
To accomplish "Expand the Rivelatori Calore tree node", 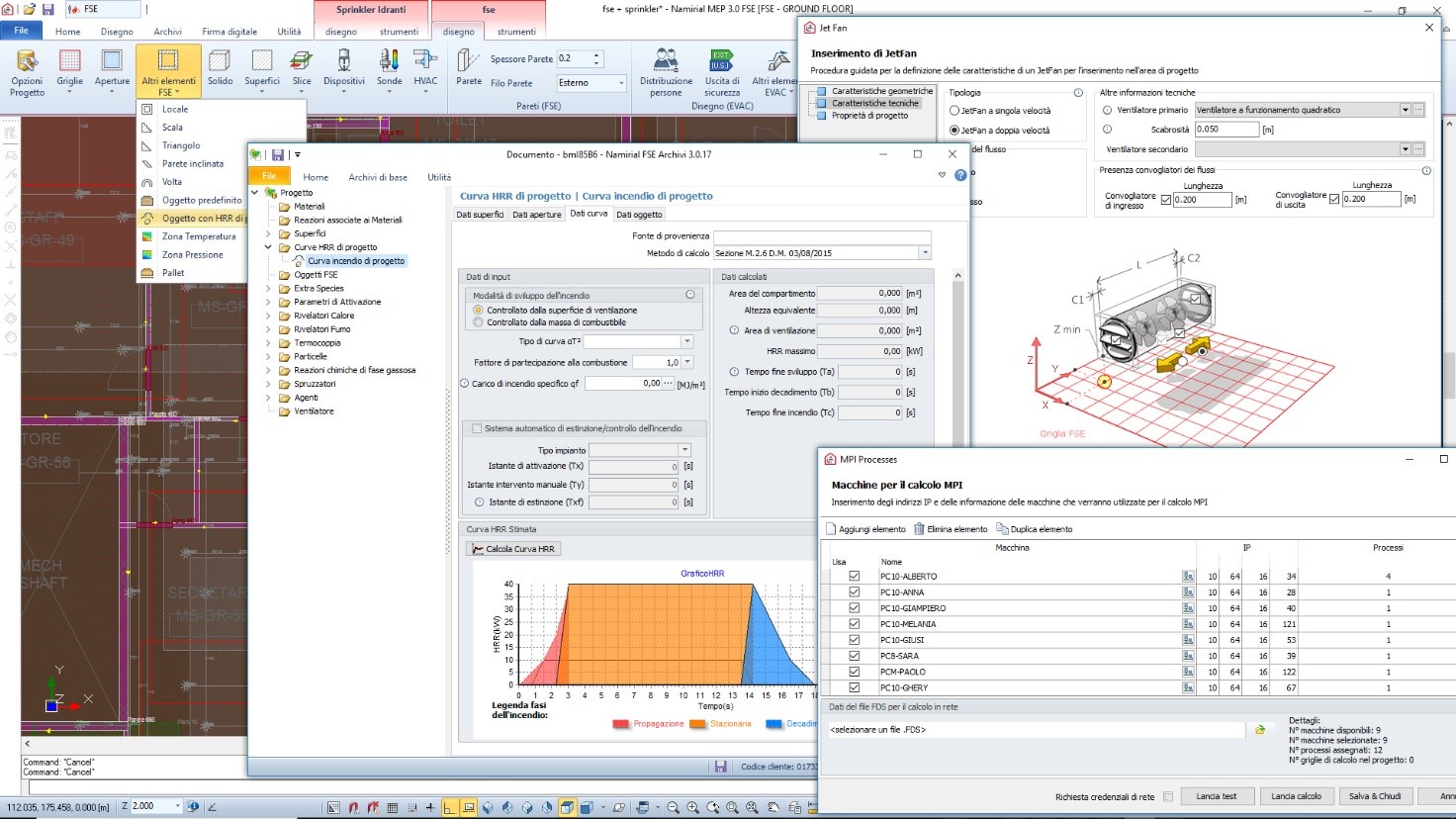I will tap(268, 316).
